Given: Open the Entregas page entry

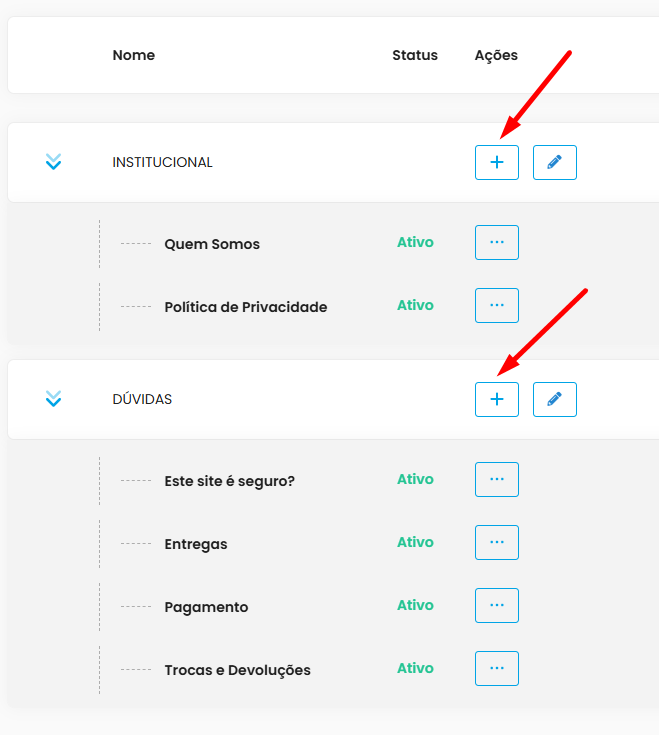Looking at the screenshot, I should point(196,544).
